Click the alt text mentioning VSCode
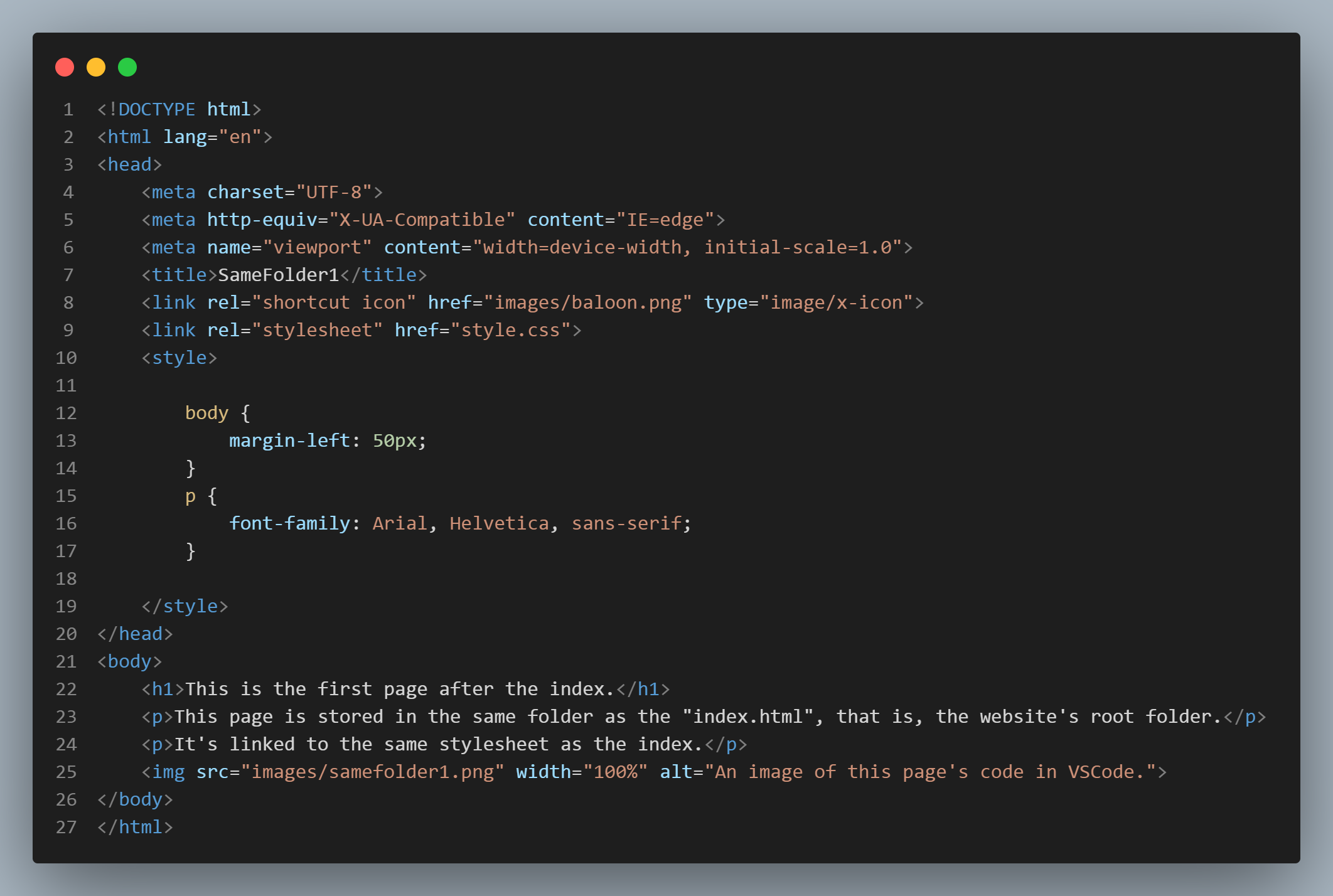The image size is (1333, 896). coord(930,772)
